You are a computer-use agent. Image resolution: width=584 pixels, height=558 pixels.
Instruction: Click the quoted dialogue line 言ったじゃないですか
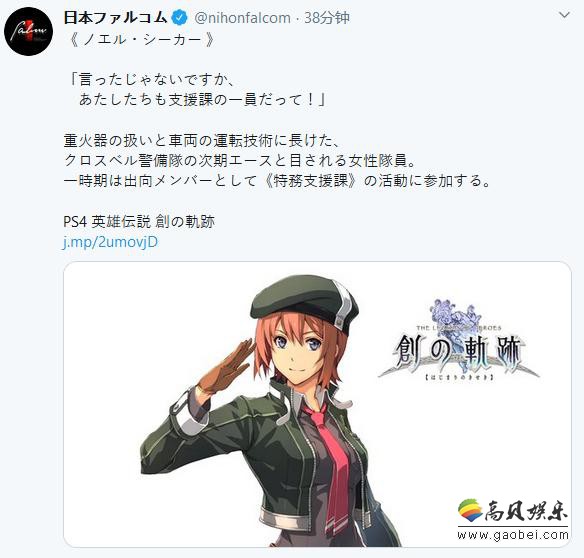pyautogui.click(x=152, y=79)
